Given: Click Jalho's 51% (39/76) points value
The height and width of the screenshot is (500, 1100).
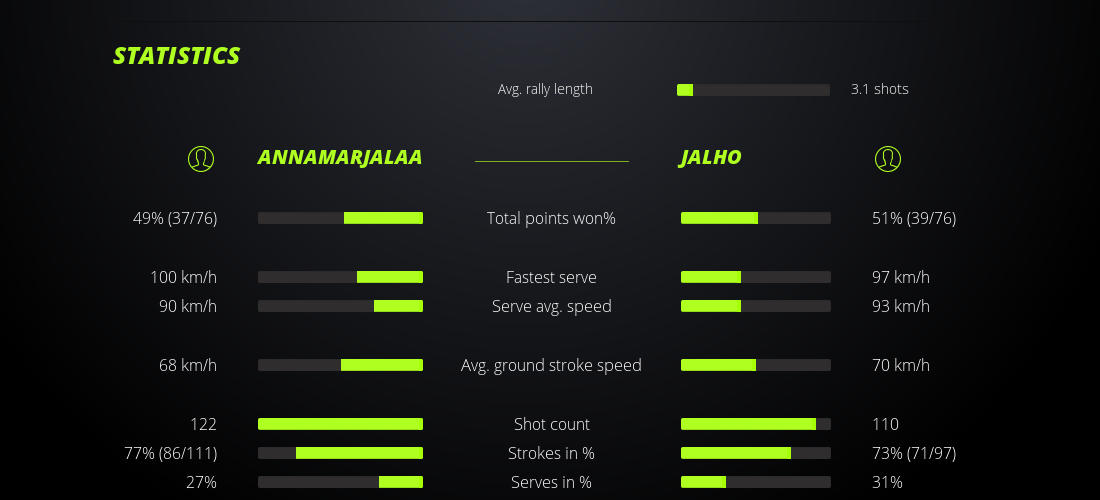Looking at the screenshot, I should point(913,218).
